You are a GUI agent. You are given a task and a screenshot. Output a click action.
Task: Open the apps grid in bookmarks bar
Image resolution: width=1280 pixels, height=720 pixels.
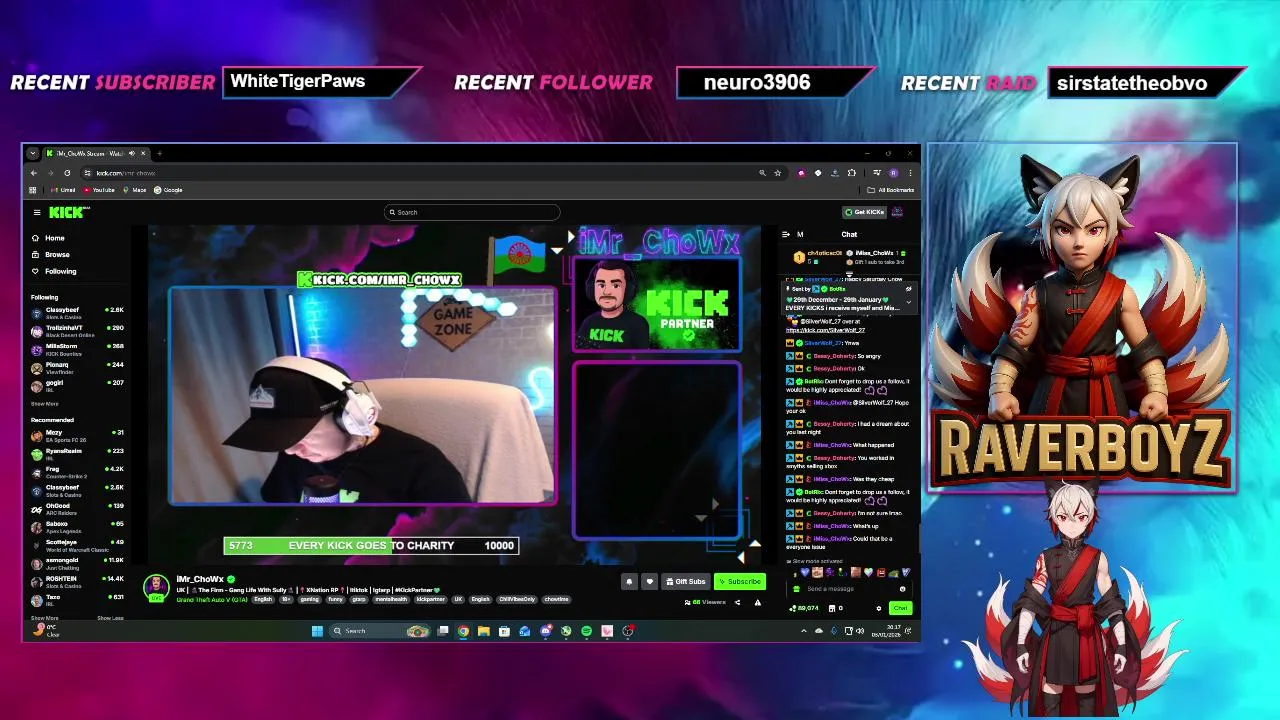(33, 190)
